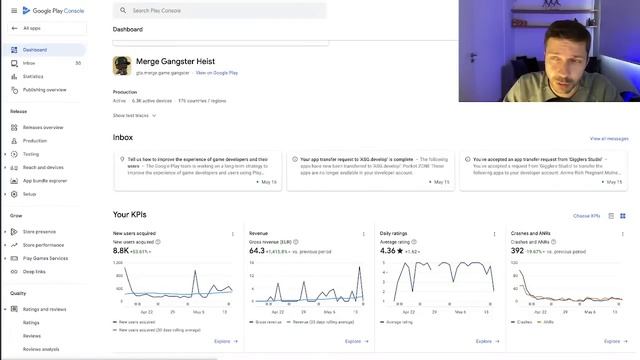This screenshot has width=640, height=360.
Task: Open Releases overview in sidebar
Action: pyautogui.click(x=44, y=127)
